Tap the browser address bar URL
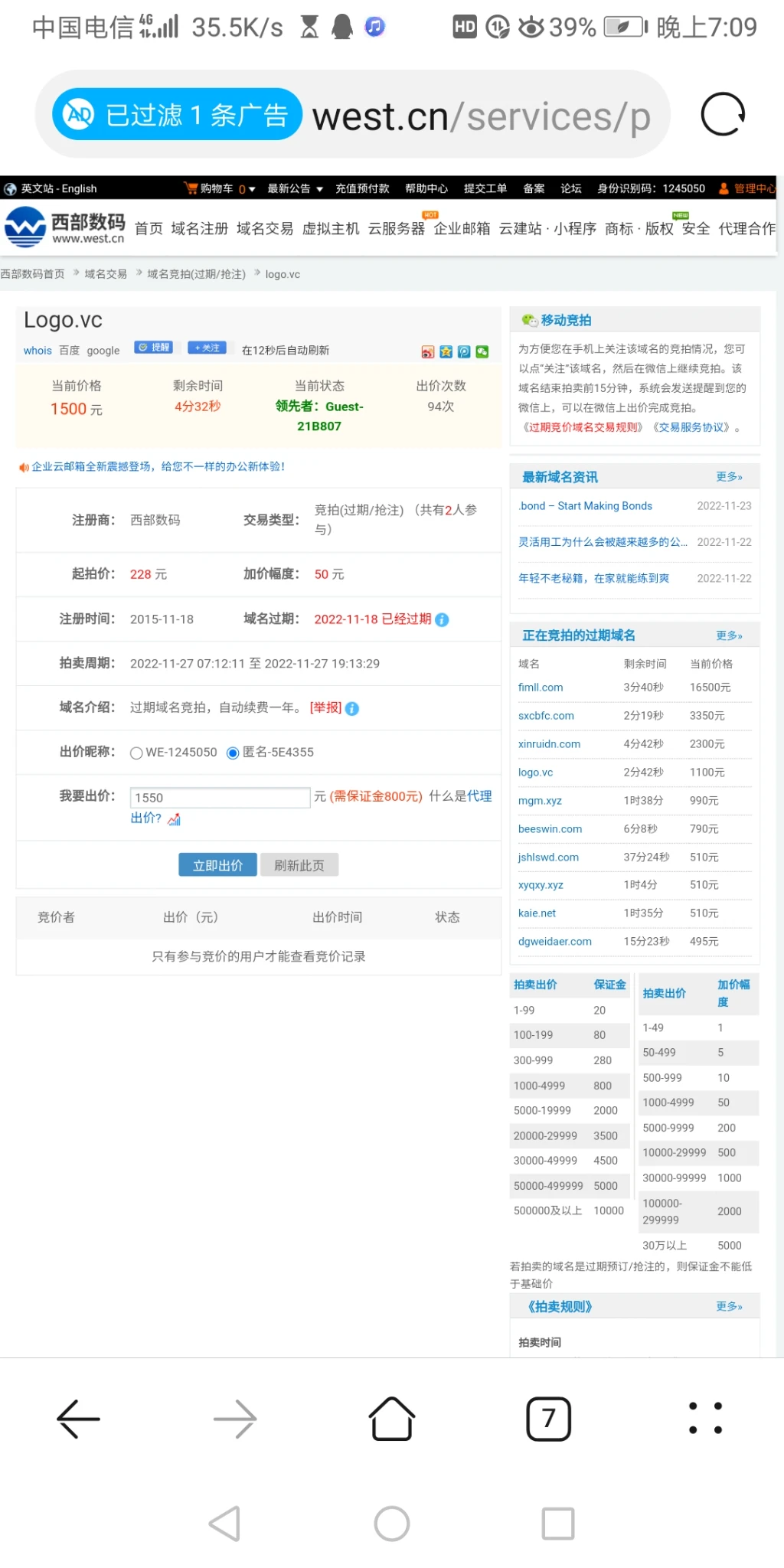The width and height of the screenshot is (784, 1568). [481, 116]
